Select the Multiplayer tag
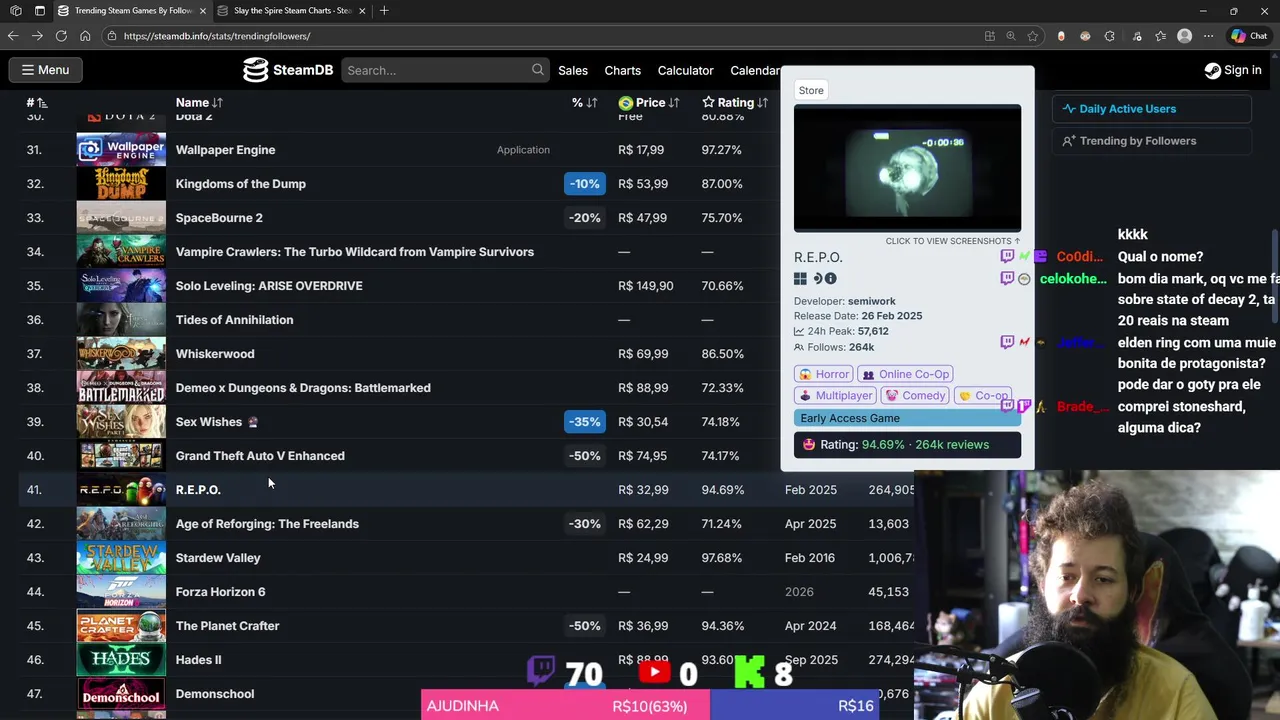Screen dimensions: 1280x720 [836, 396]
